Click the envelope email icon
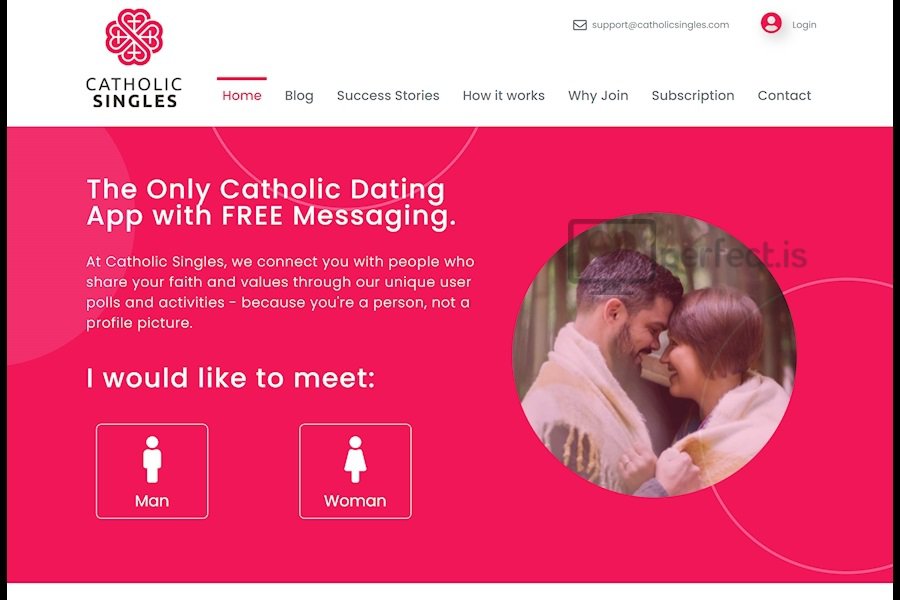Screen dimensions: 900x600 (580, 25)
